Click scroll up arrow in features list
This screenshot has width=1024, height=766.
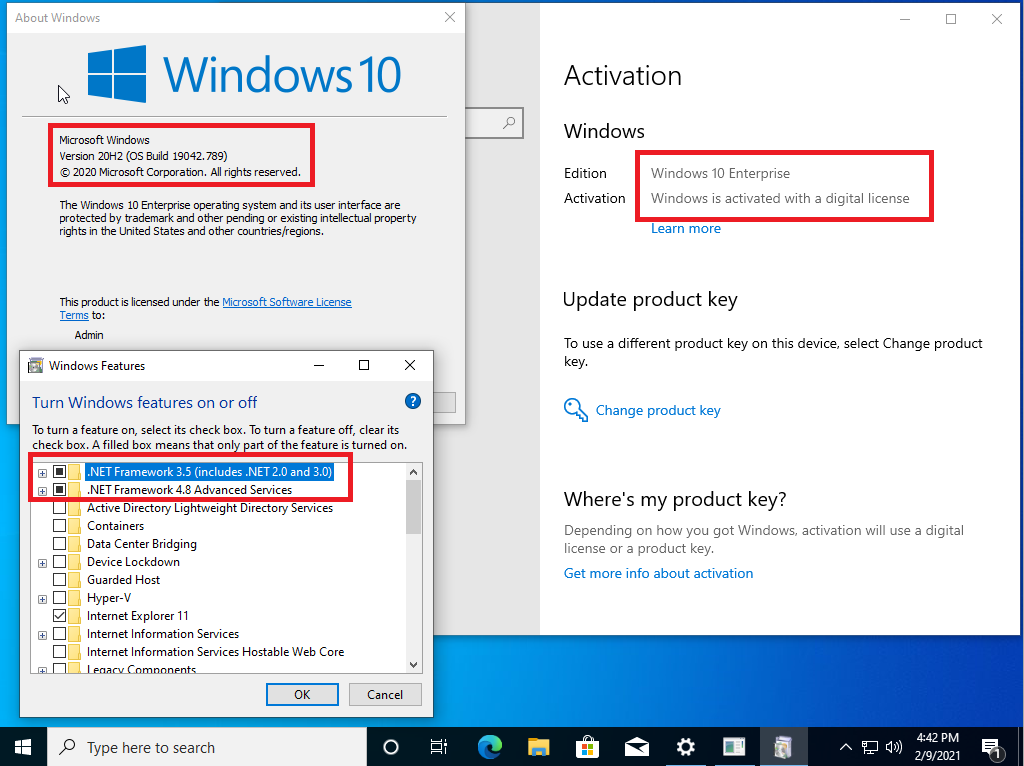click(x=413, y=471)
